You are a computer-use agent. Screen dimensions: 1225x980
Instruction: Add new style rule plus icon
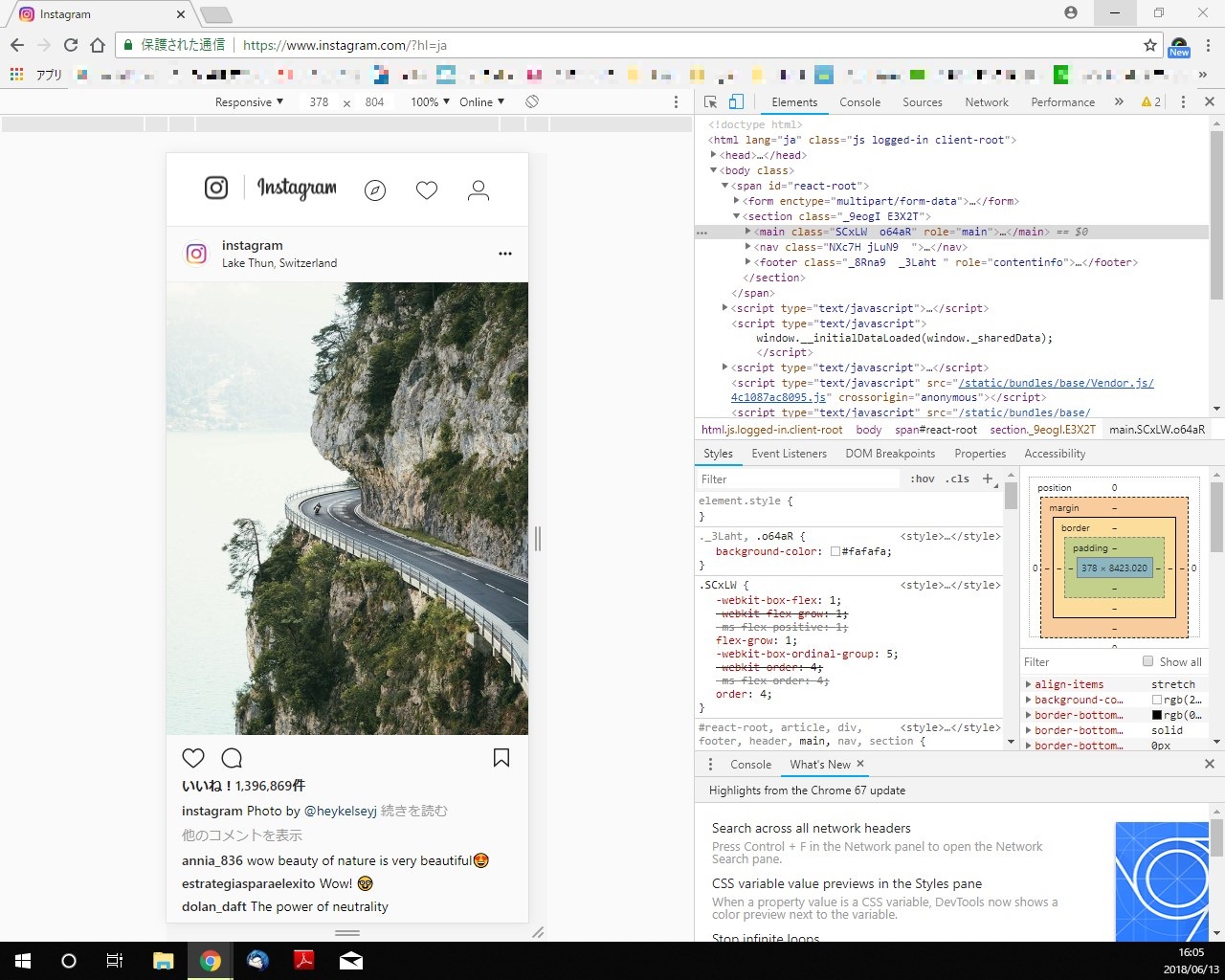[988, 479]
